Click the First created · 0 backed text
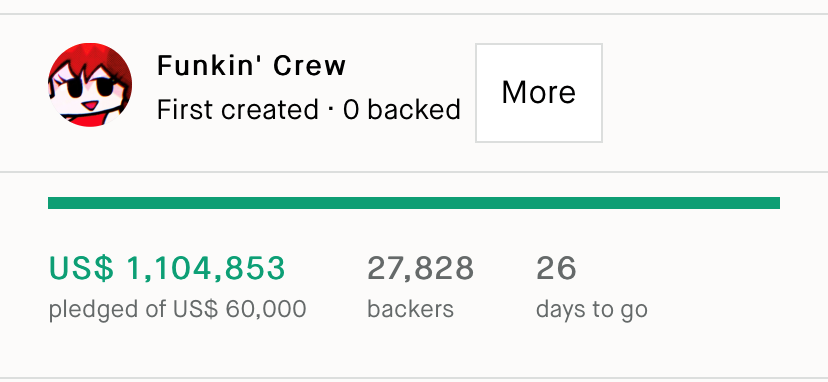Viewport: 828px width, 382px height. [x=309, y=110]
